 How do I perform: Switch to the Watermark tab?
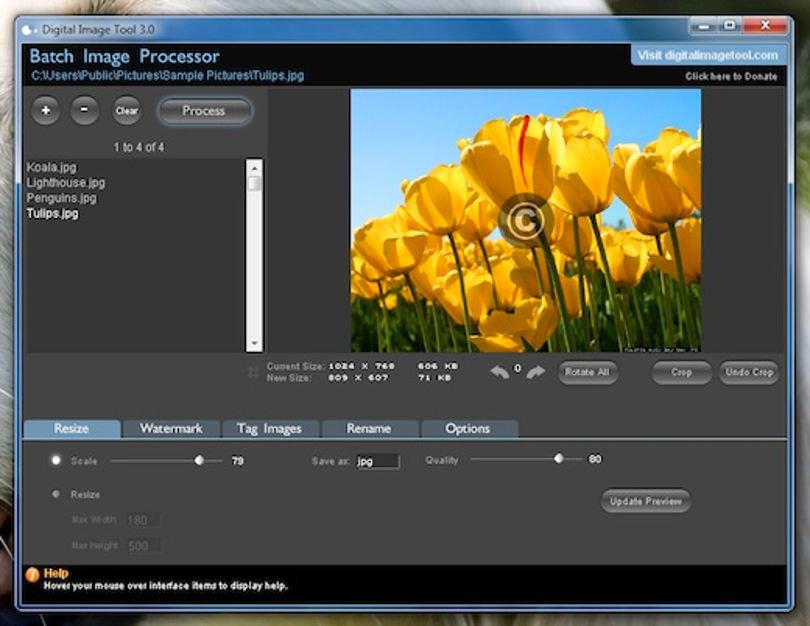click(x=171, y=429)
